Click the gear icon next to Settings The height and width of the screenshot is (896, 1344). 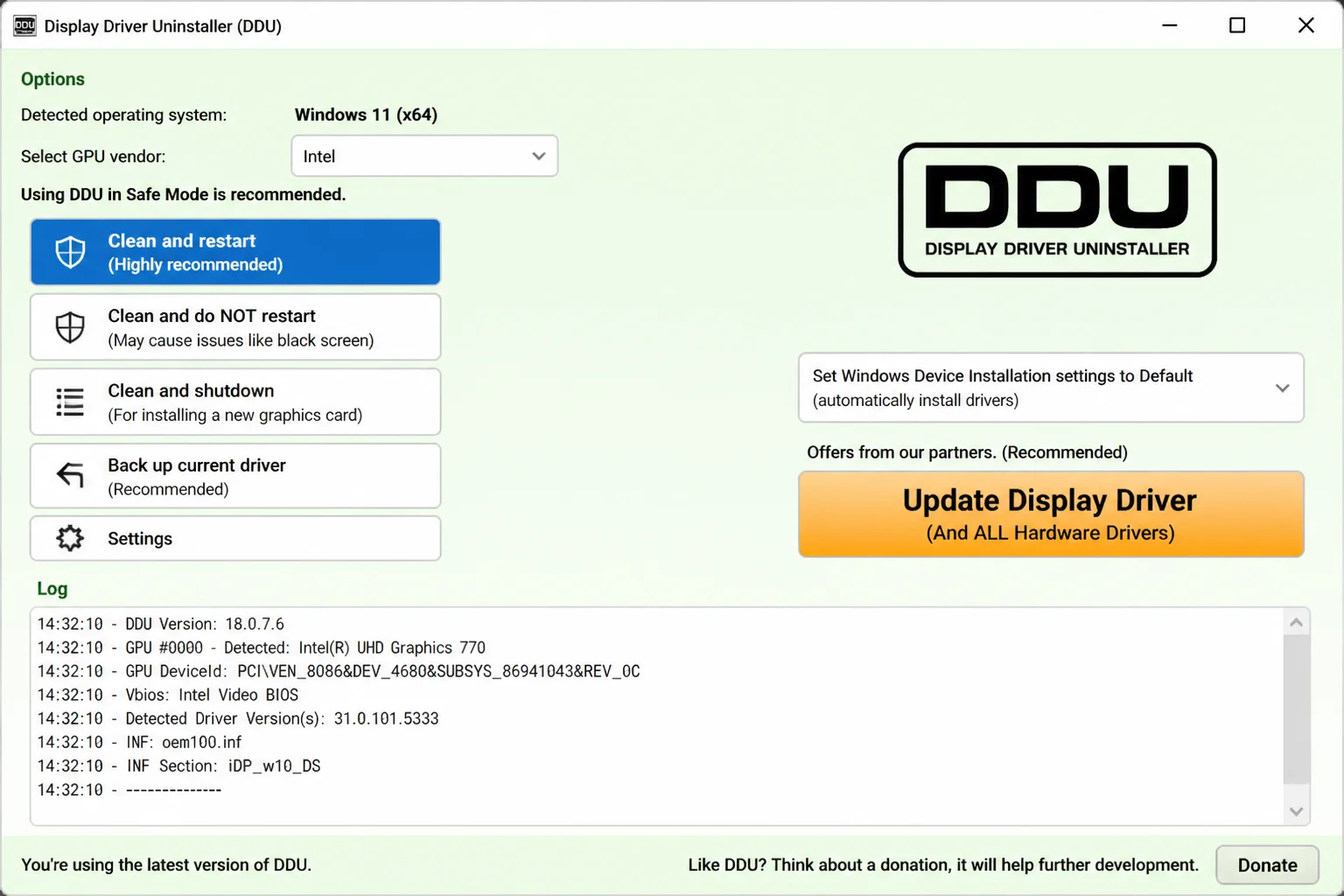70,538
